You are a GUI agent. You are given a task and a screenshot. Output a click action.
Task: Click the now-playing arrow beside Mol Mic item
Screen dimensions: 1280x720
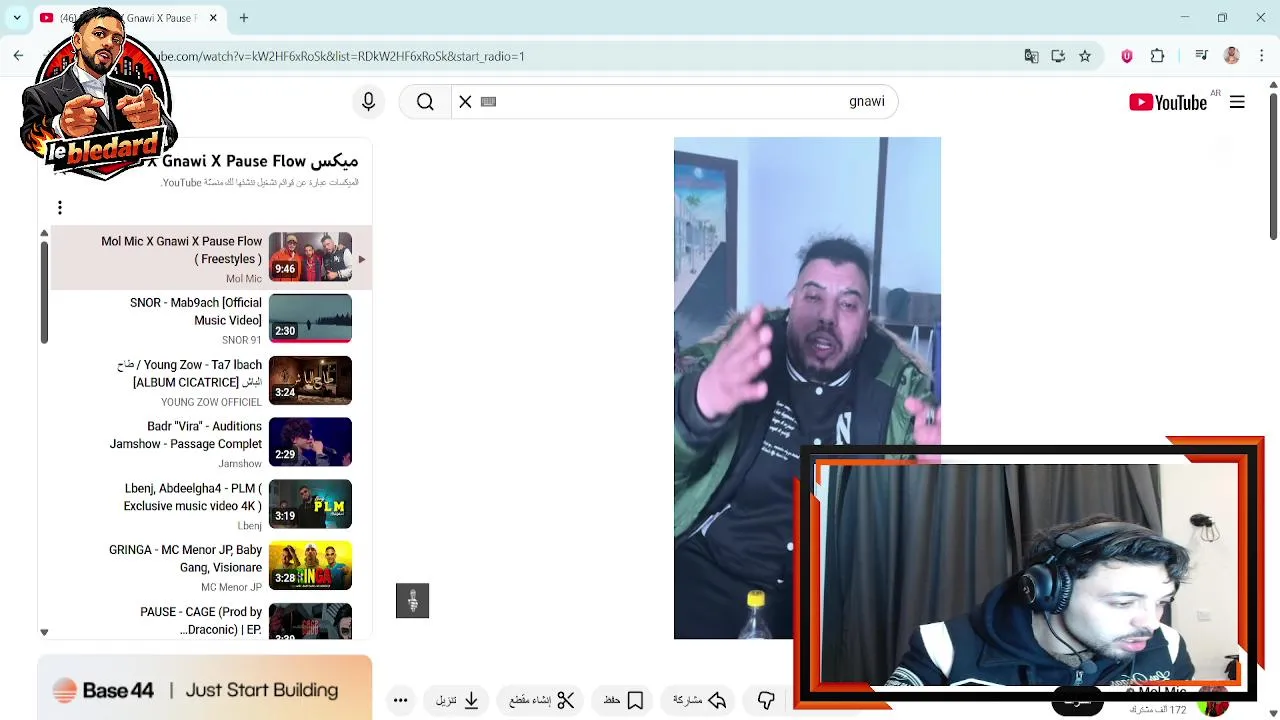coord(361,259)
